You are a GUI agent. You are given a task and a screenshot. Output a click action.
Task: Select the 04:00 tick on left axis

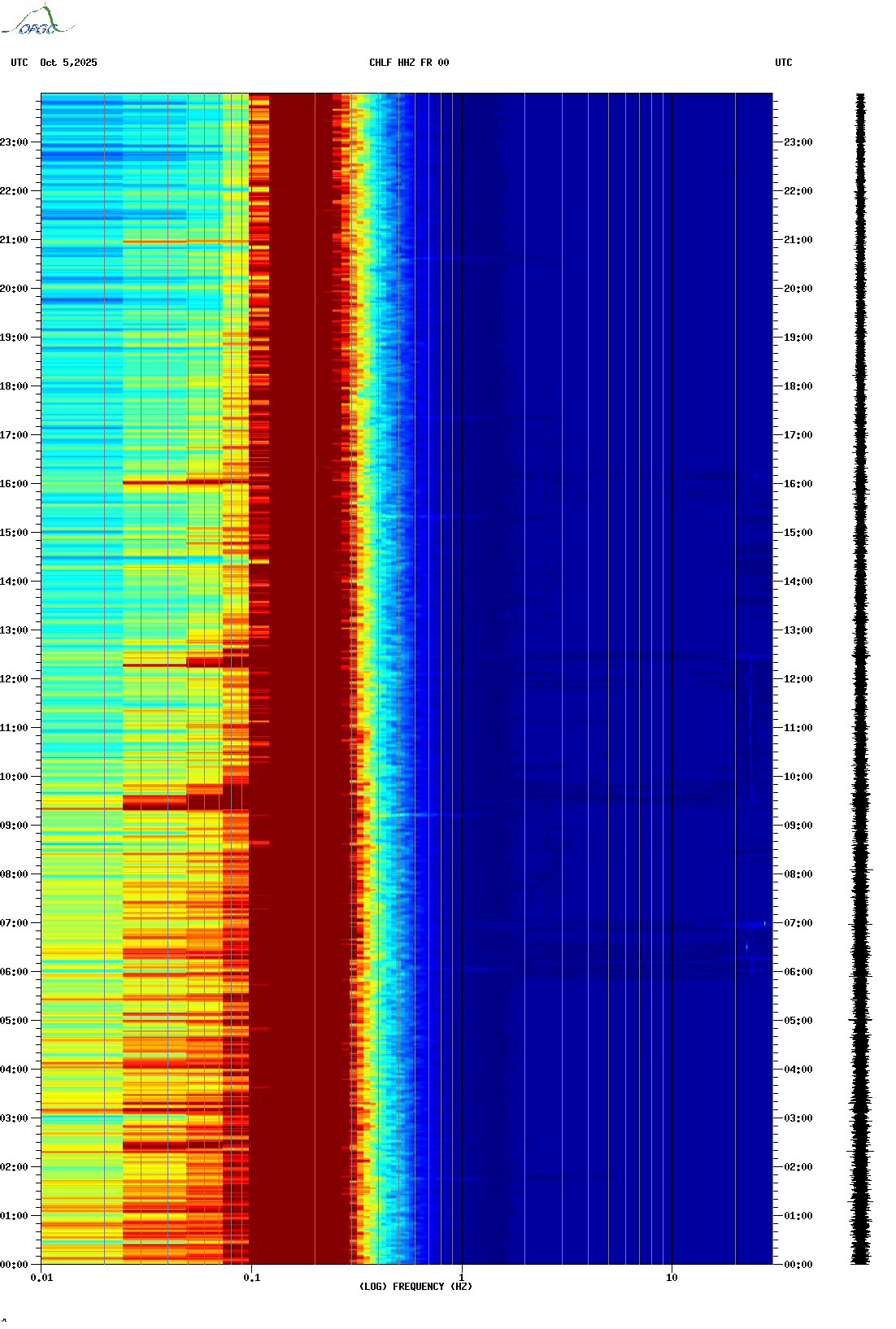[x=15, y=1070]
